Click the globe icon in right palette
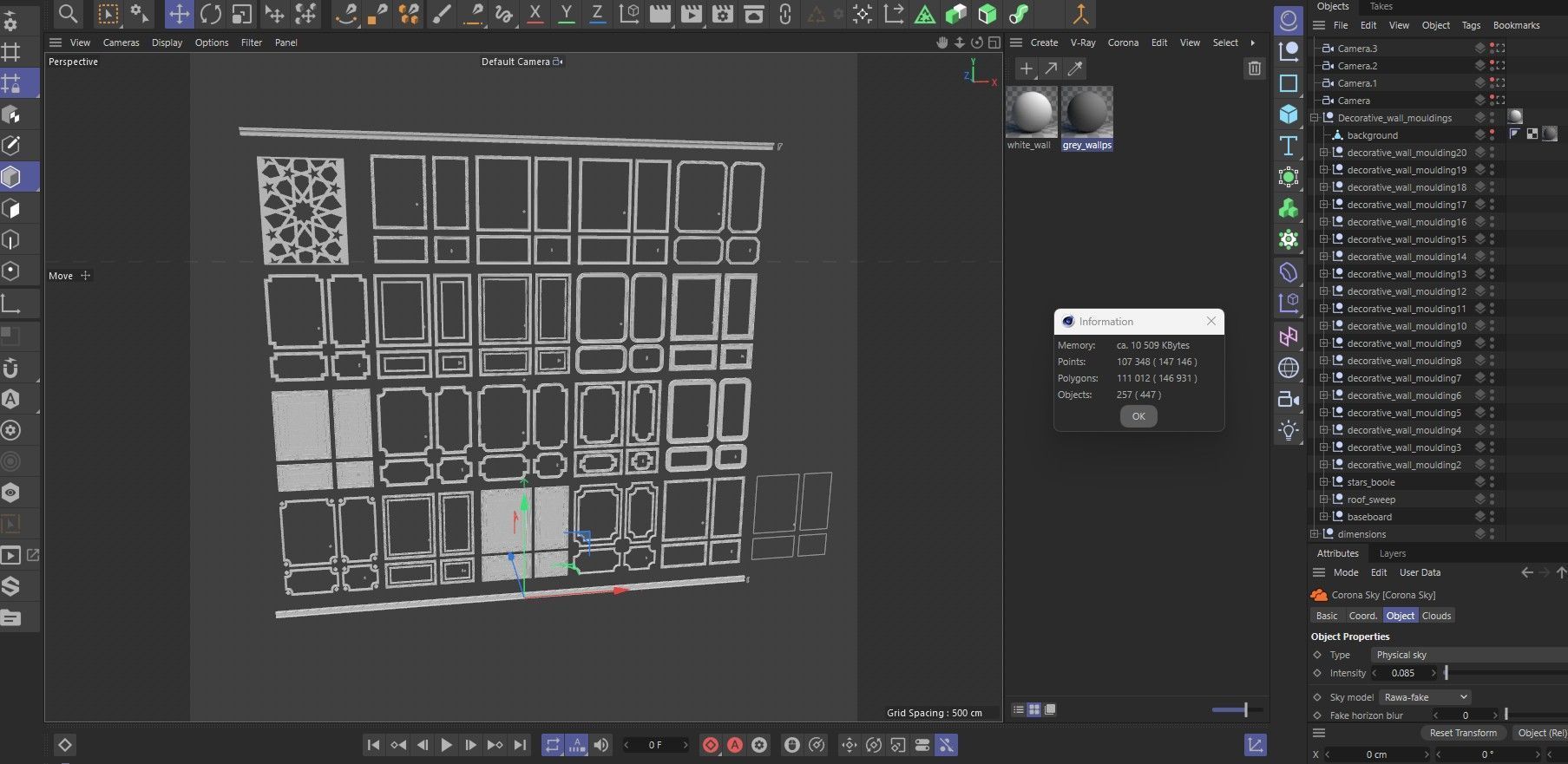This screenshot has height=764, width=1568. 1289,368
